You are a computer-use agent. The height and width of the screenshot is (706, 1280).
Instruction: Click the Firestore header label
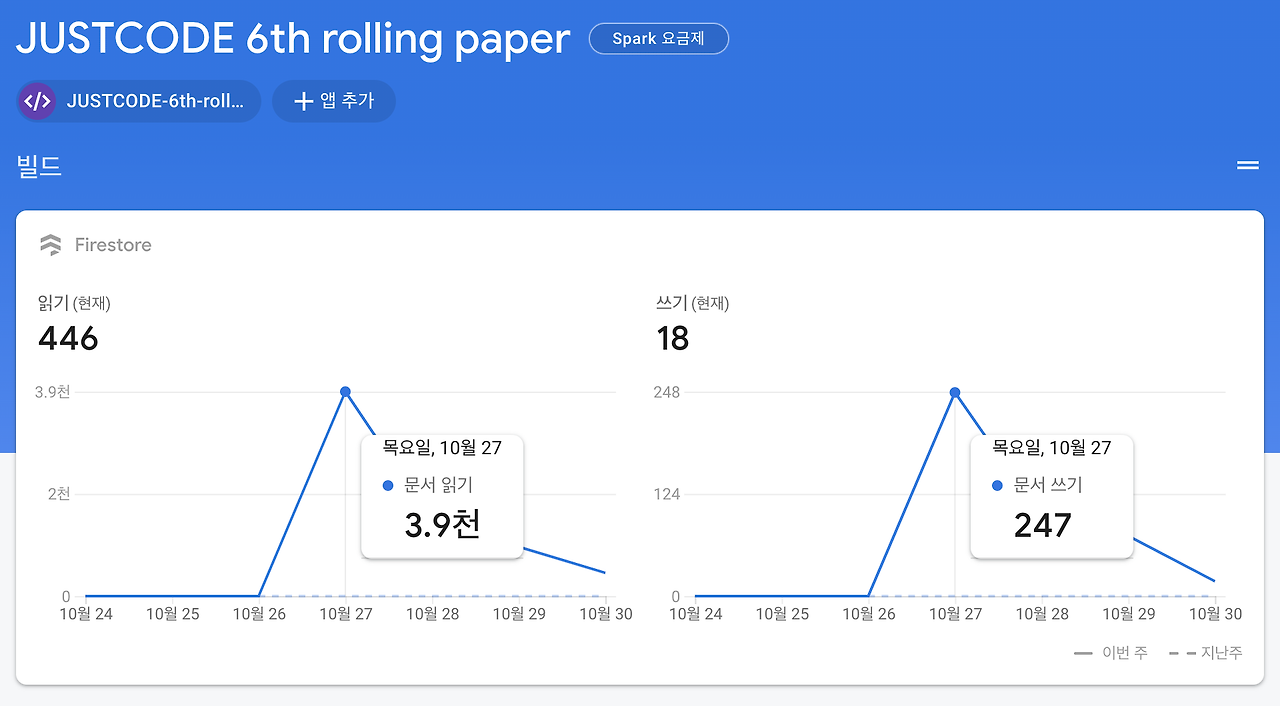point(113,244)
